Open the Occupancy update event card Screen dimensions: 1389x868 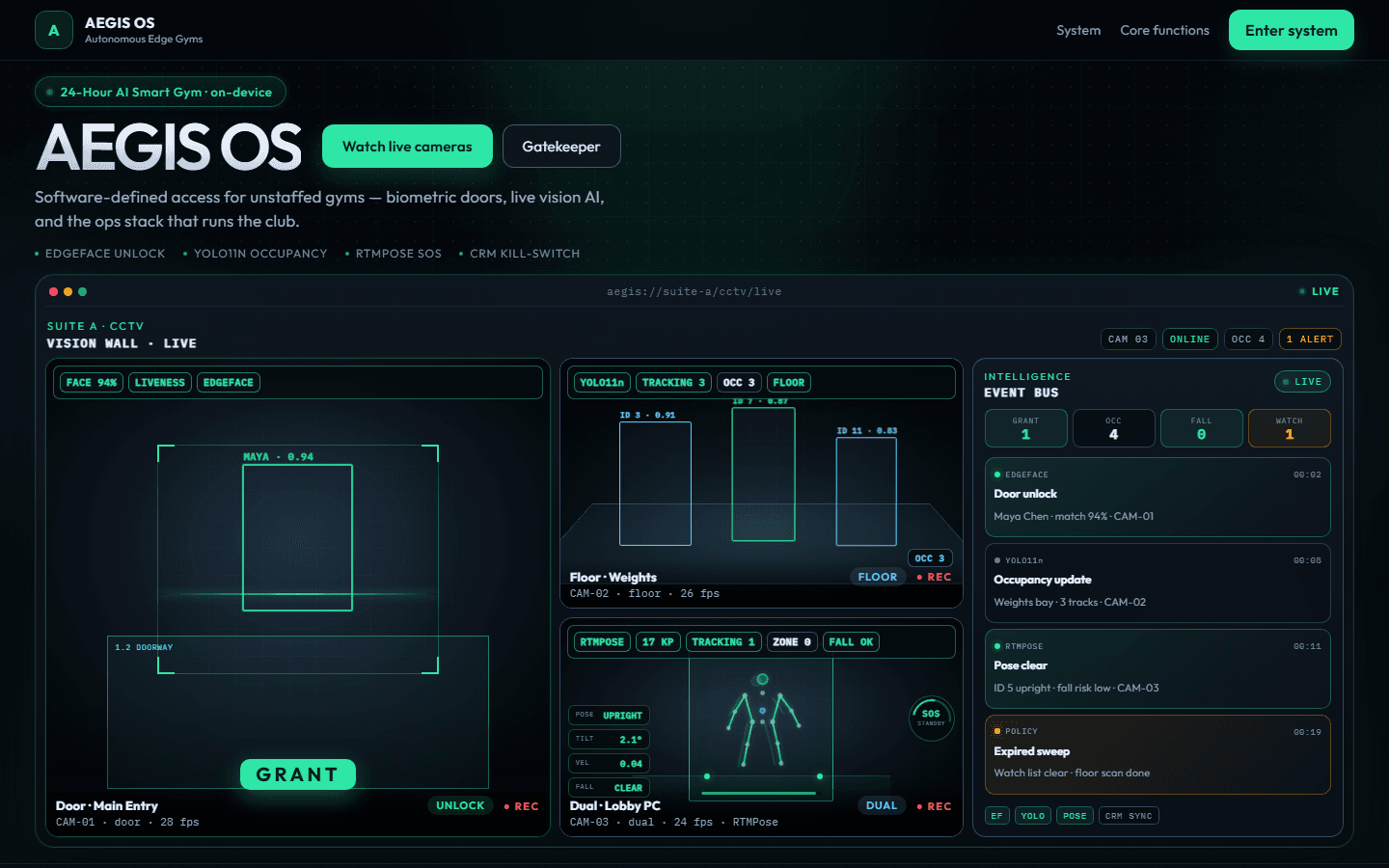(1157, 583)
